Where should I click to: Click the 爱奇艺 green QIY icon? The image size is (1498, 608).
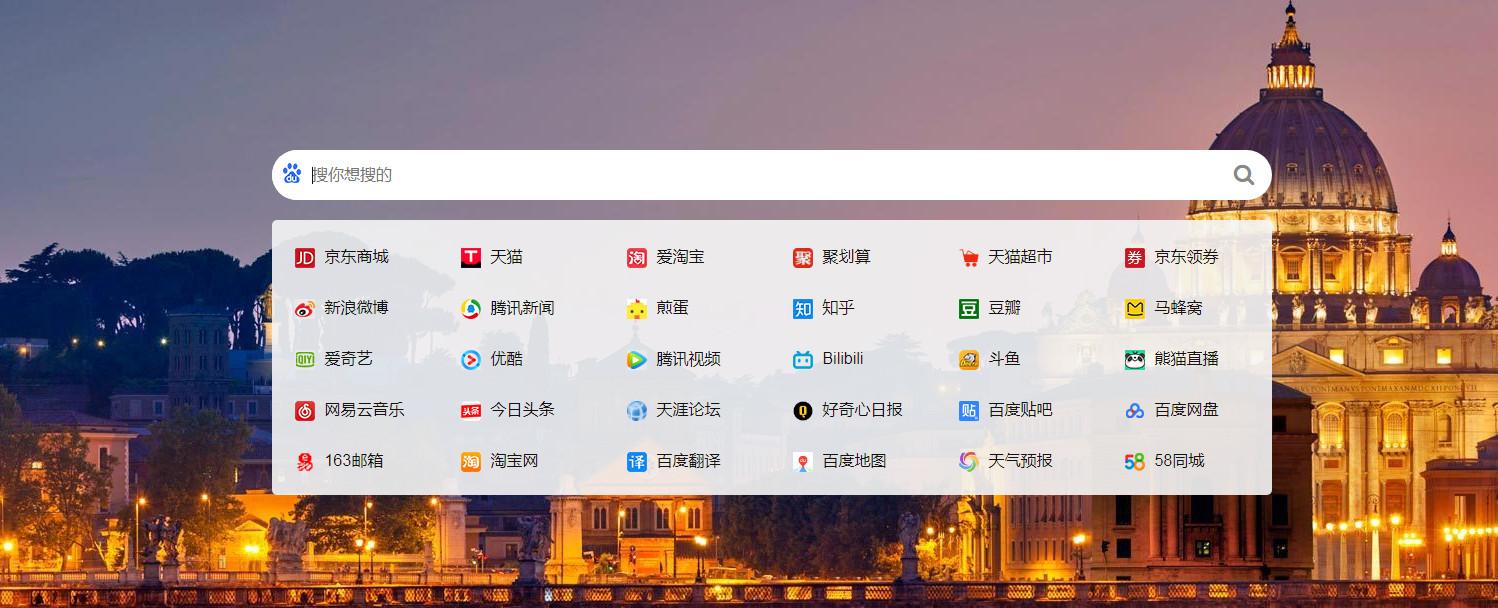coord(305,360)
